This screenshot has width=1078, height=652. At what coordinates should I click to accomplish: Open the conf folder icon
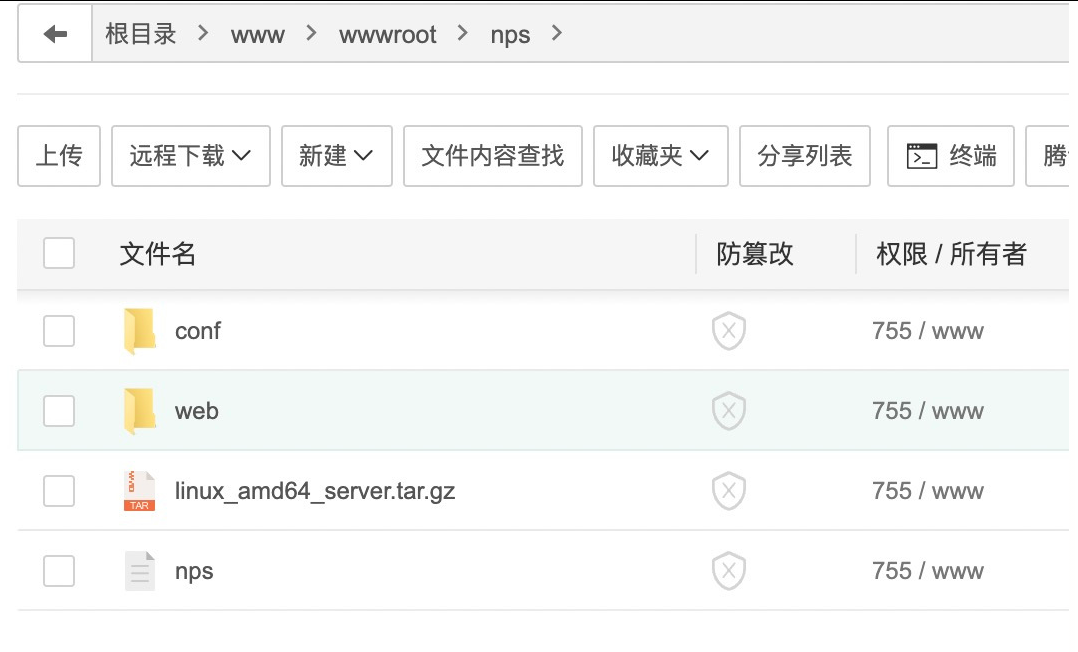pos(140,331)
